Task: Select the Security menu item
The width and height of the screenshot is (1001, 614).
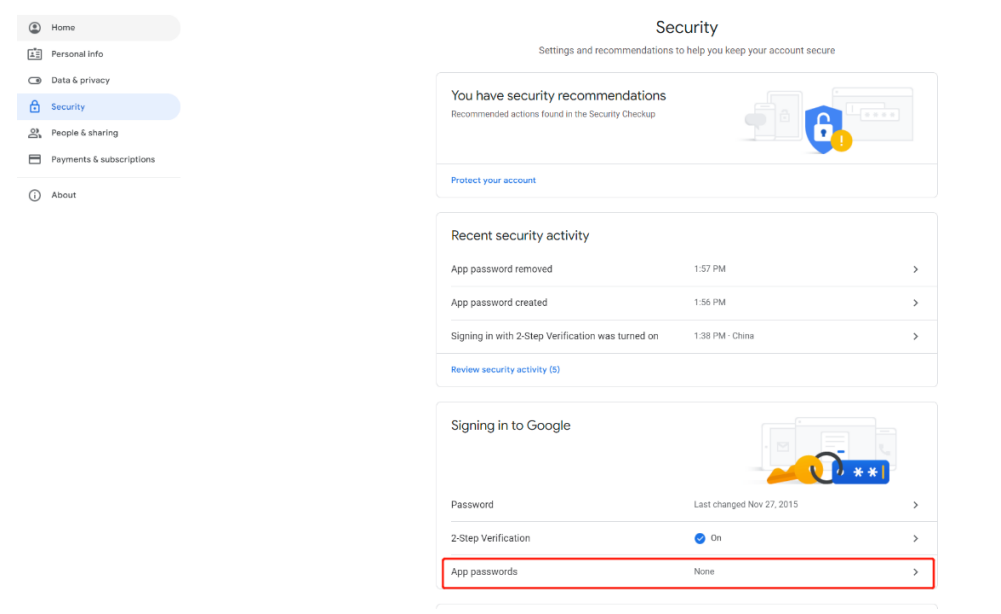Action: coord(98,107)
